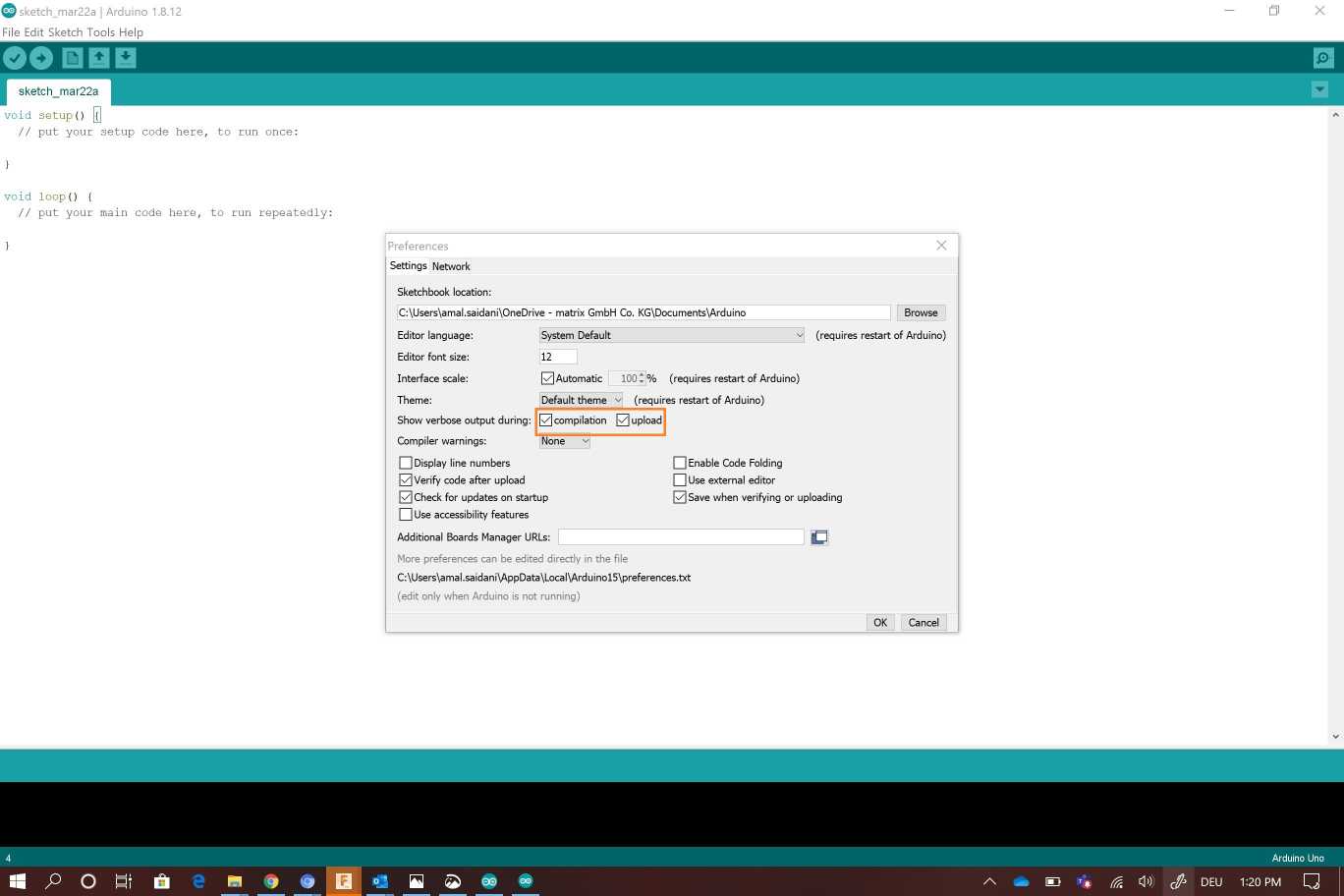1344x896 pixels.
Task: Open the Edit menu
Action: click(34, 32)
